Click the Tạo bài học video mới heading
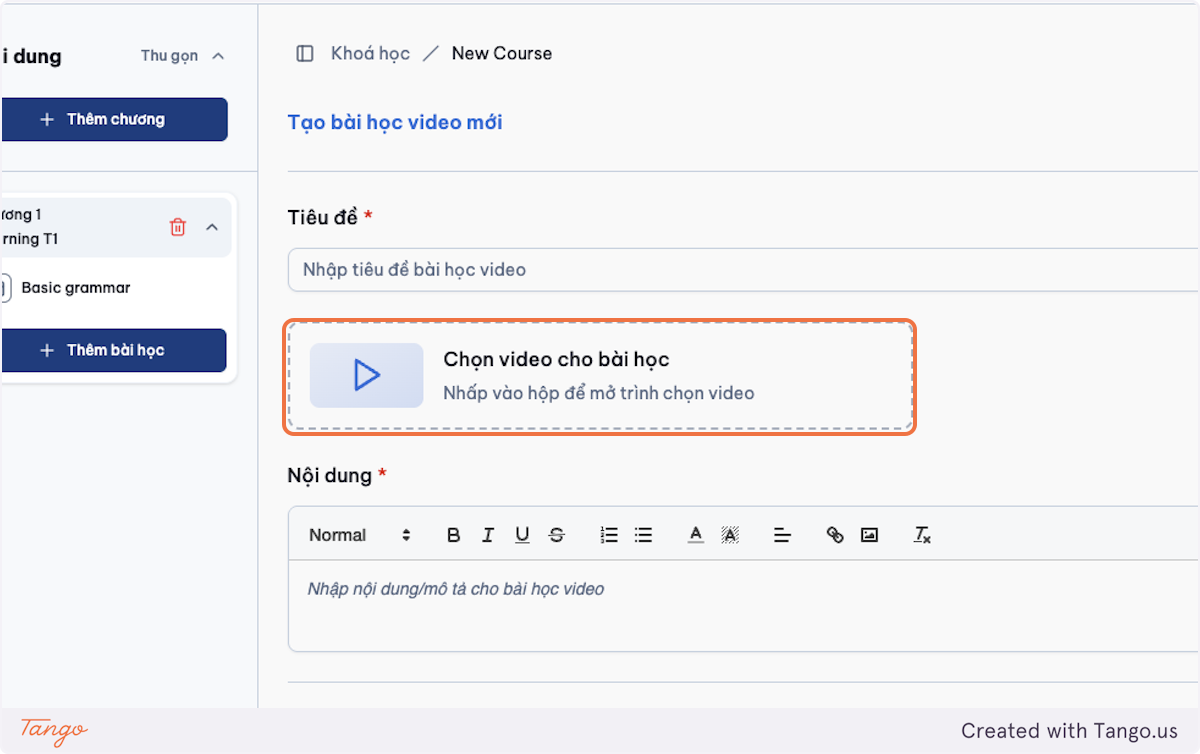This screenshot has width=1200, height=754. [395, 122]
